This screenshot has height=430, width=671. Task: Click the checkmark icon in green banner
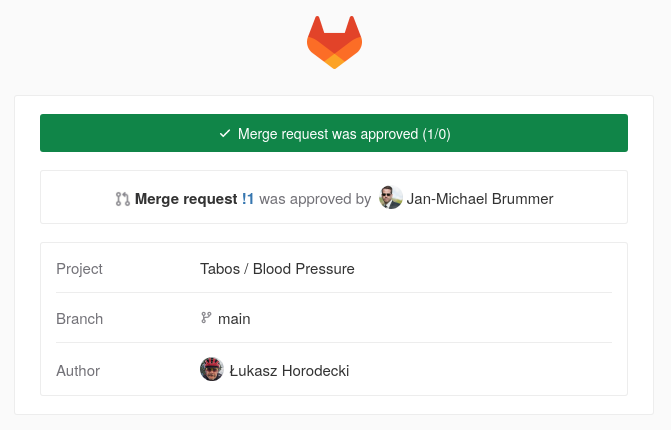(x=224, y=134)
